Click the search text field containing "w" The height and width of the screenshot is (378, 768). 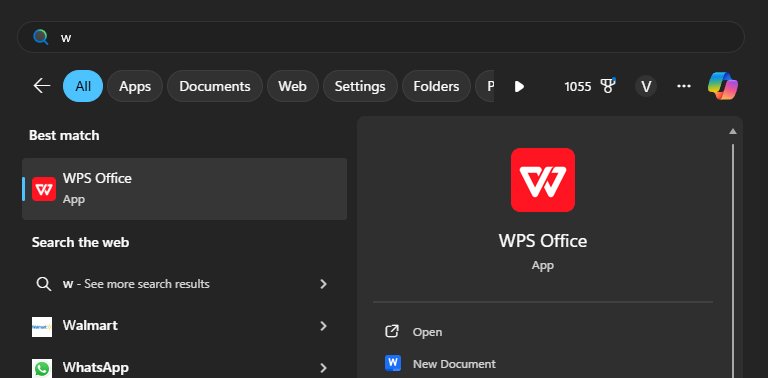[x=381, y=37]
